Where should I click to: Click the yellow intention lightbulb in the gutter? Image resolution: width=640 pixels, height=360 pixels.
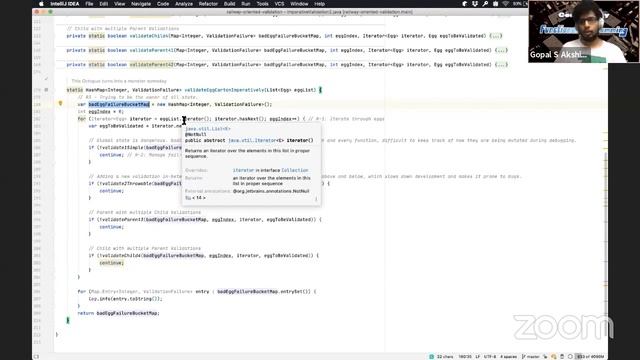point(60,104)
